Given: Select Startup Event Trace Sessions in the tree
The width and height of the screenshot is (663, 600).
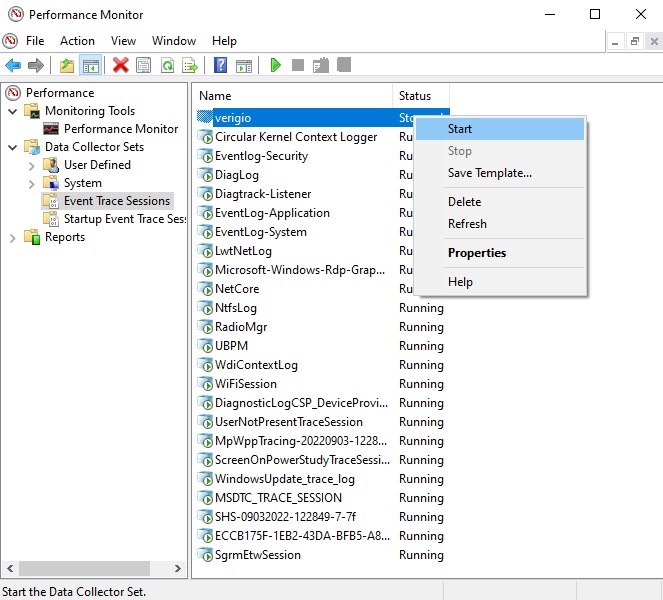Looking at the screenshot, I should click(x=124, y=219).
